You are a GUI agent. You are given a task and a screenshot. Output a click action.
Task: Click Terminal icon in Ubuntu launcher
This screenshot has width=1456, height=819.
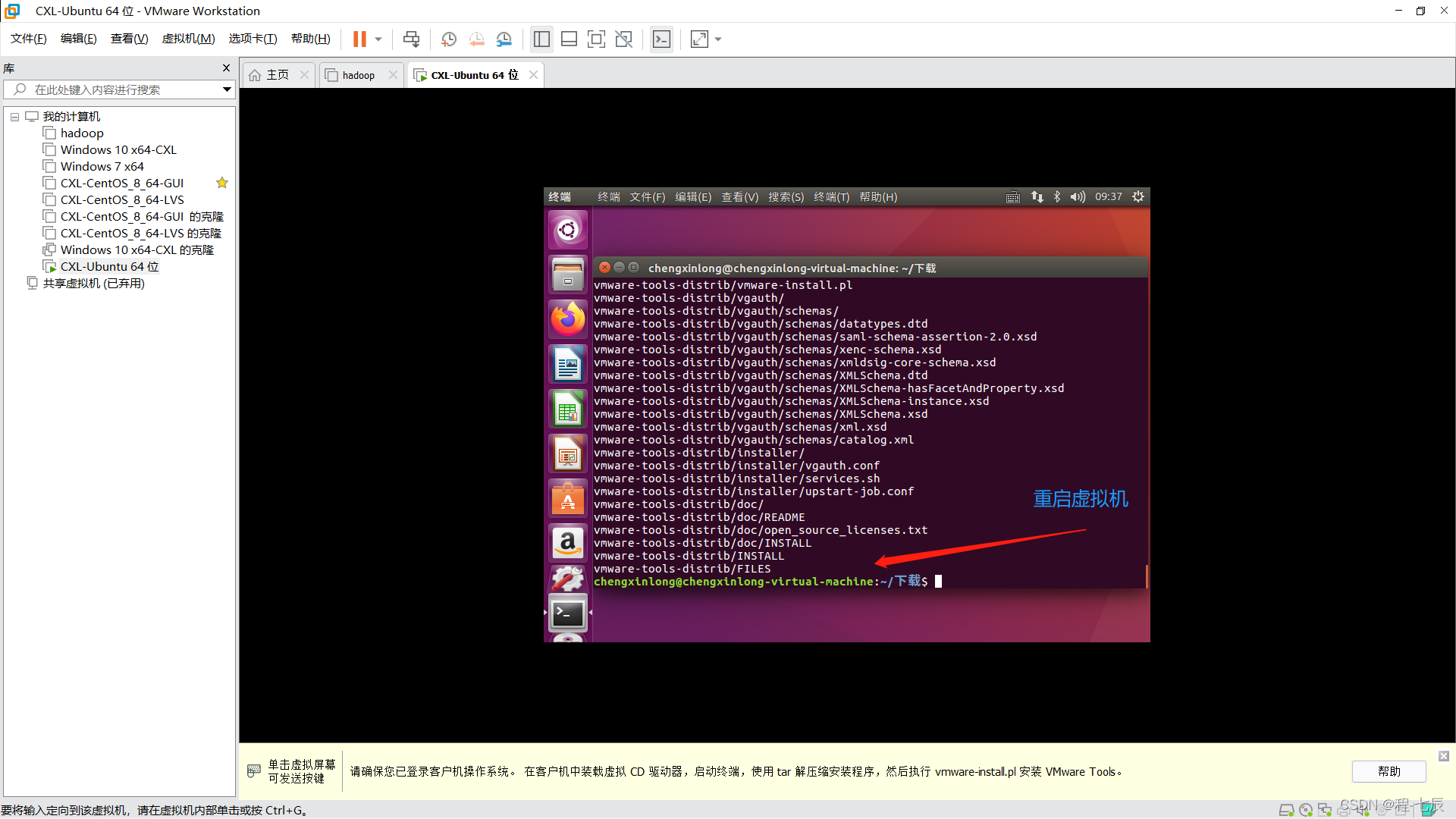(x=568, y=613)
